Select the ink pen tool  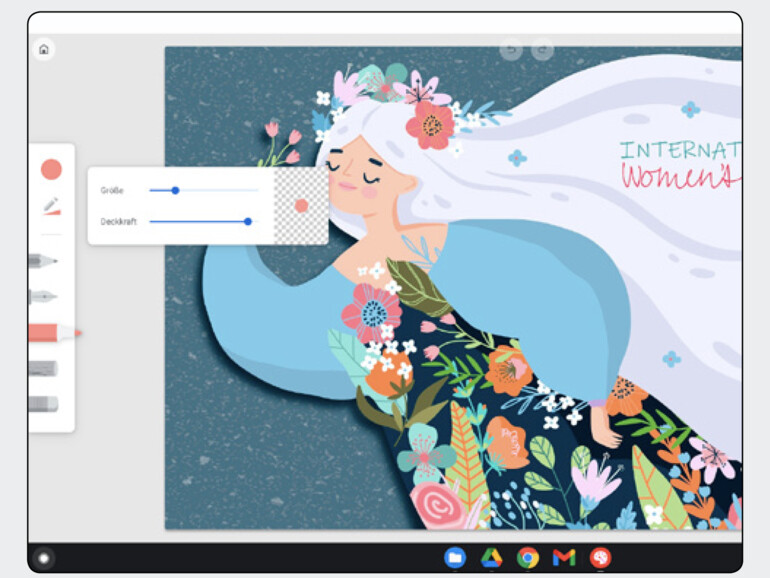click(43, 297)
